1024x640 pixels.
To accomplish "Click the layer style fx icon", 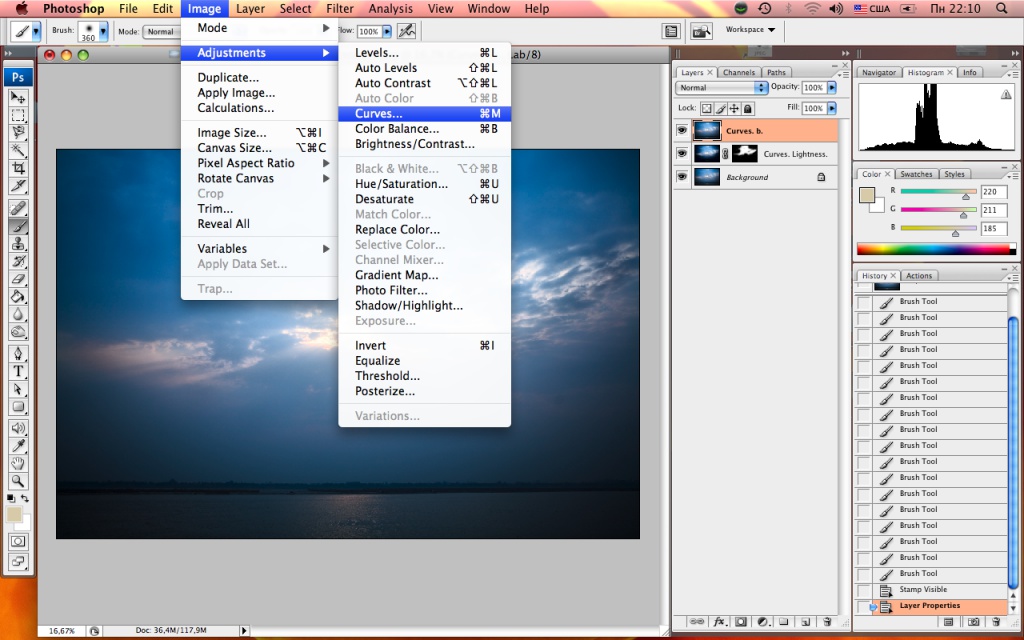I will [719, 622].
